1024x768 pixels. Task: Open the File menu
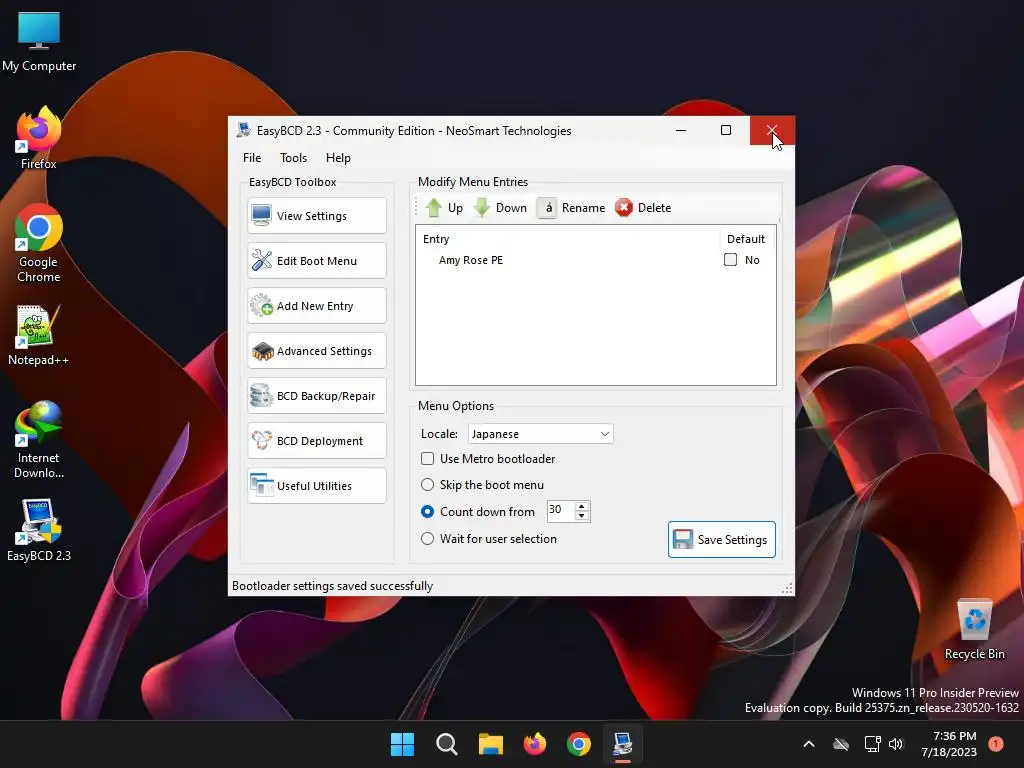pos(252,157)
